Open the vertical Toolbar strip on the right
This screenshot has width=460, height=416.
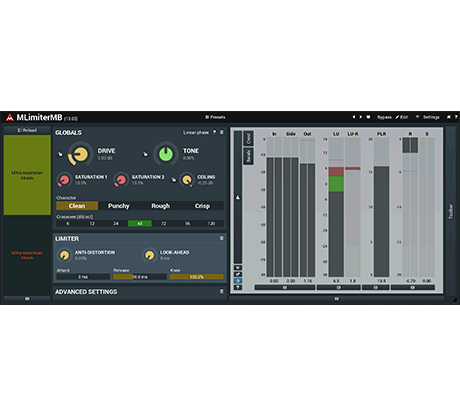tap(451, 211)
